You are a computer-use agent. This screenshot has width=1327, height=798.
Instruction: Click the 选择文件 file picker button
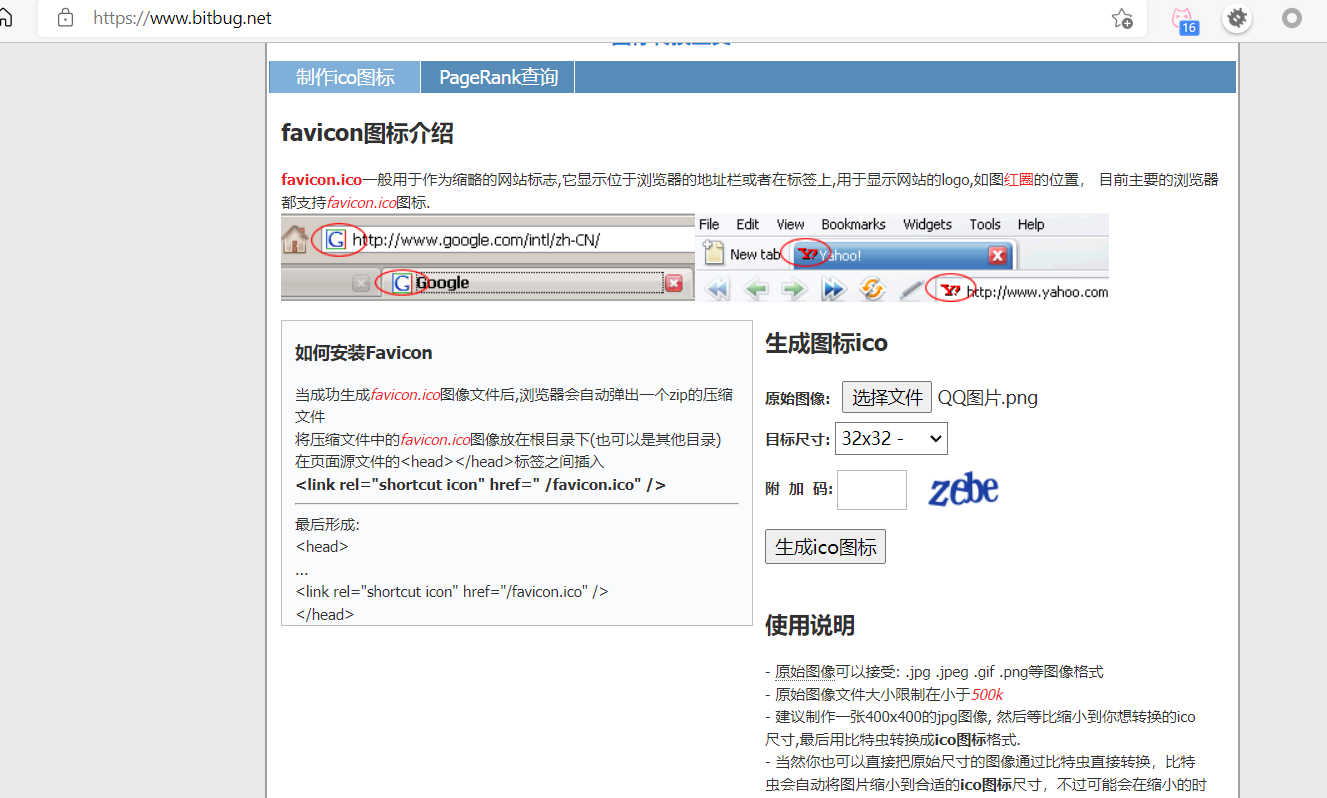(886, 396)
